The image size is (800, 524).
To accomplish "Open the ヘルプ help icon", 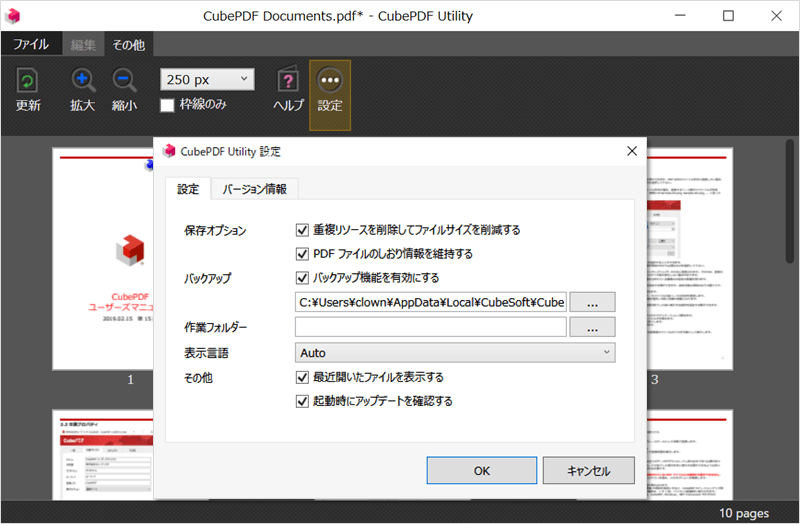I will coord(288,81).
